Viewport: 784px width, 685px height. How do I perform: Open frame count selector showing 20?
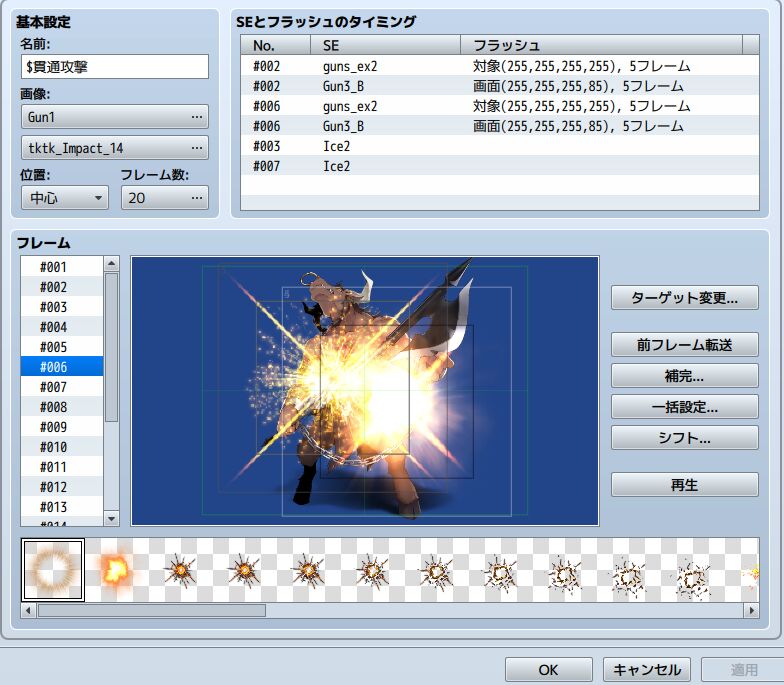pos(164,198)
